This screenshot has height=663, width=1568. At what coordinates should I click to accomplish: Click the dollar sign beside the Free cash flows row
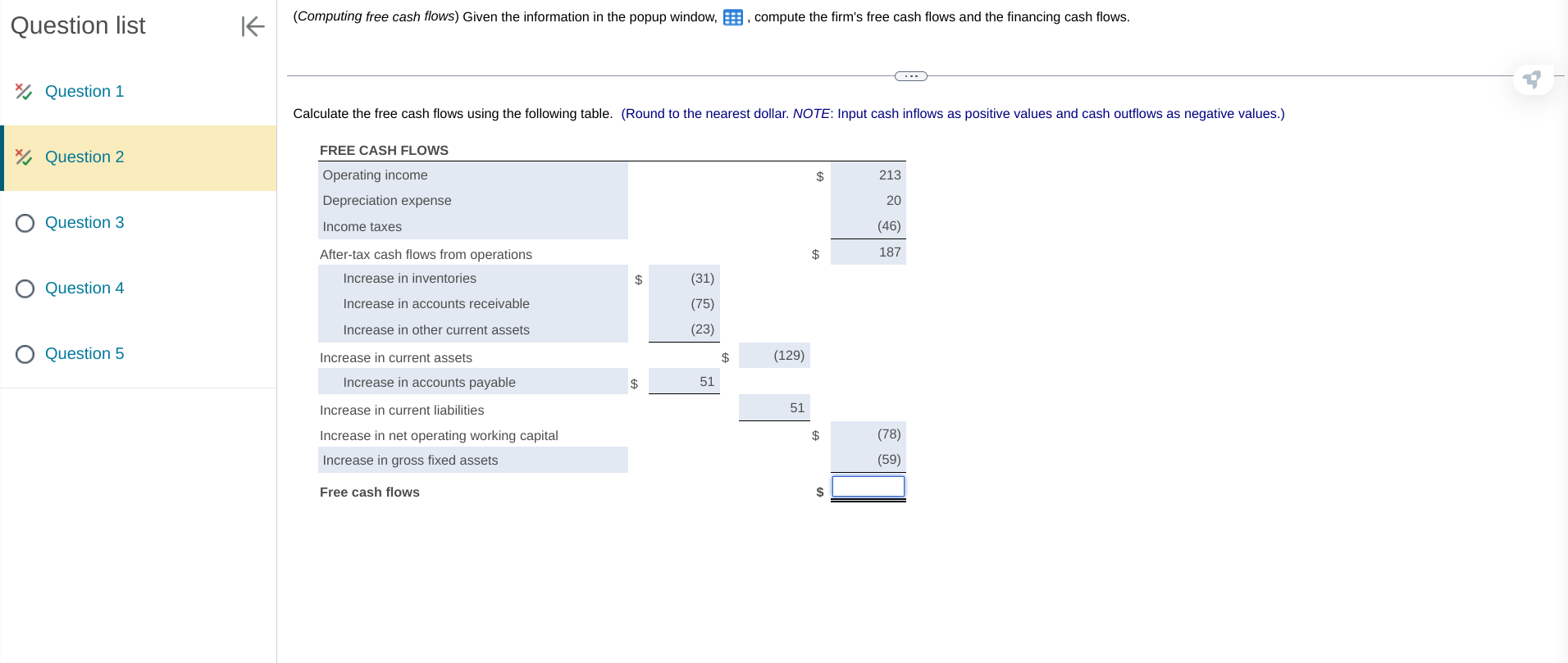coord(819,492)
